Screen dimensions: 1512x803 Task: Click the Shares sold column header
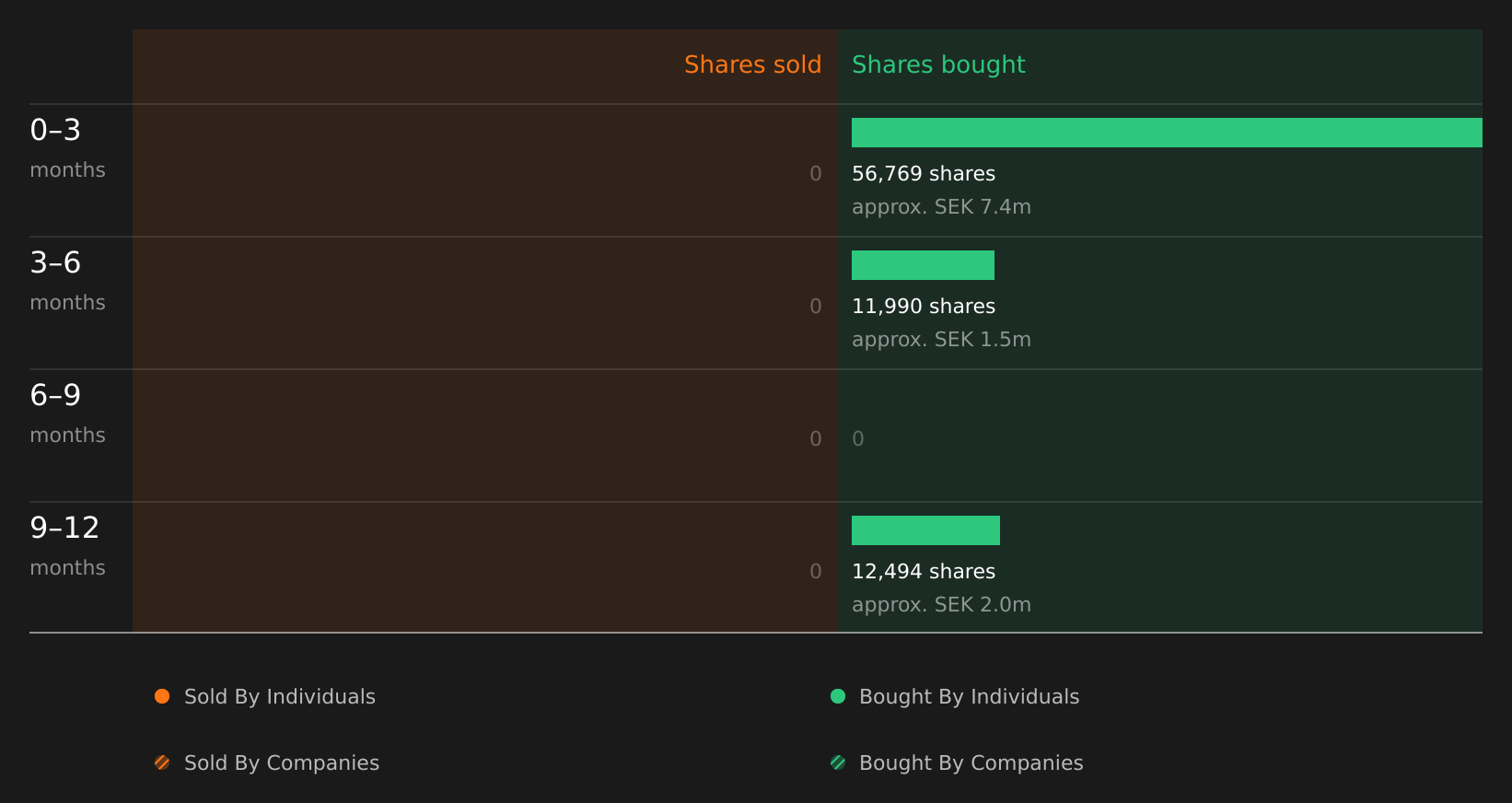[752, 64]
